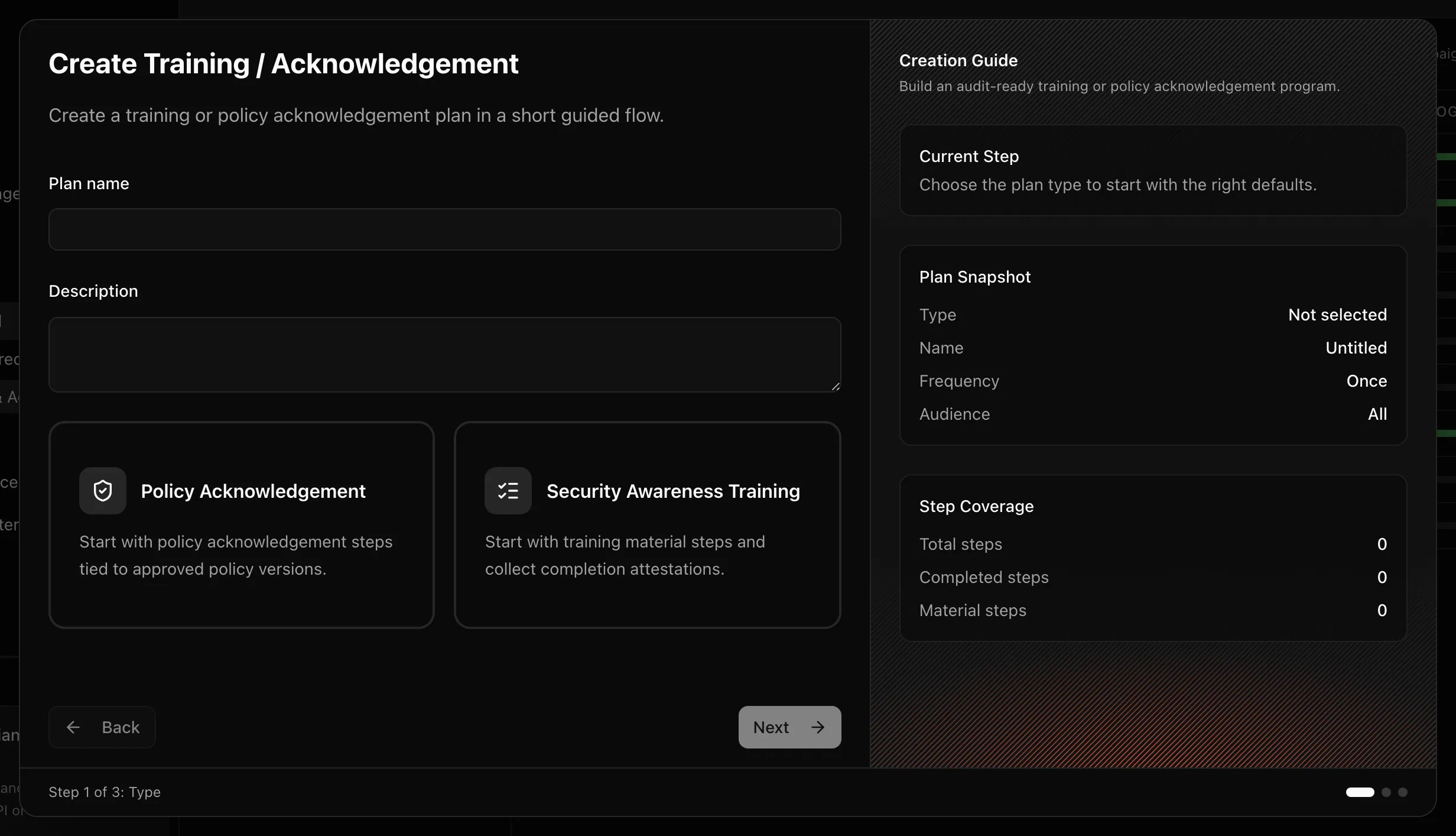The width and height of the screenshot is (1456, 836).
Task: Go back with the Back button
Action: tap(102, 727)
